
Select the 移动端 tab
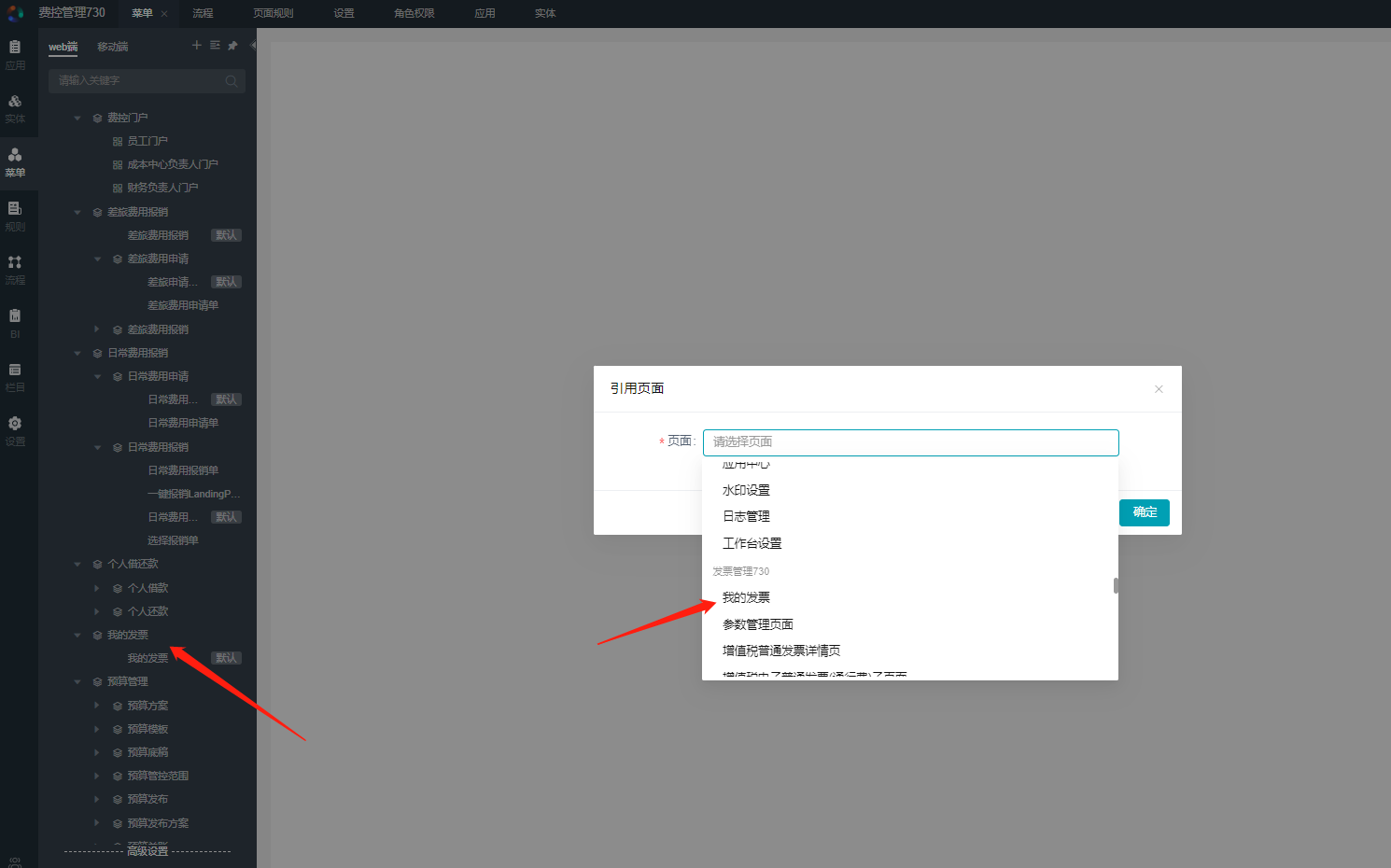tap(113, 47)
